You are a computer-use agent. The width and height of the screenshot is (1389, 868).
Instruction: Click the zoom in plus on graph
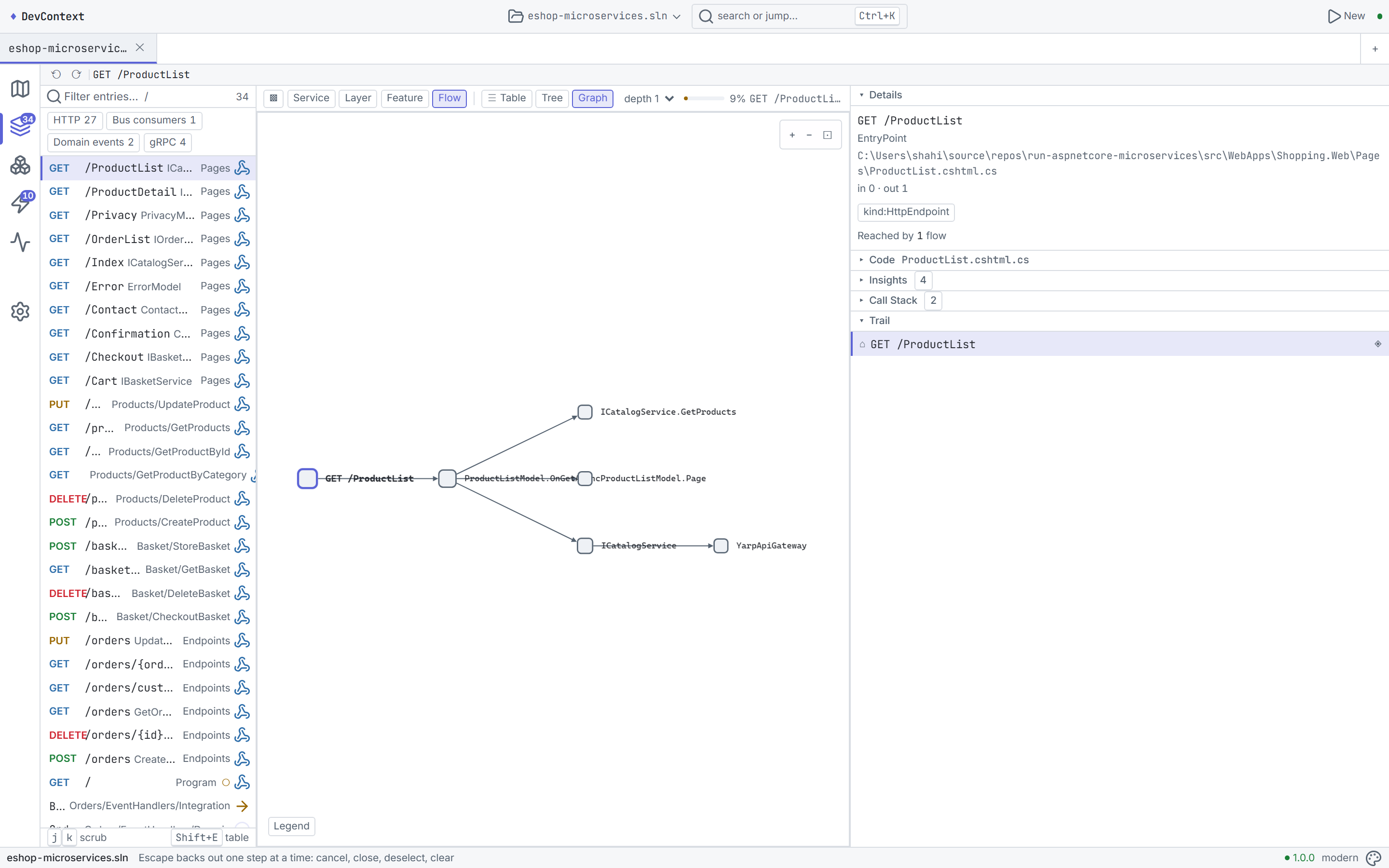coord(792,135)
